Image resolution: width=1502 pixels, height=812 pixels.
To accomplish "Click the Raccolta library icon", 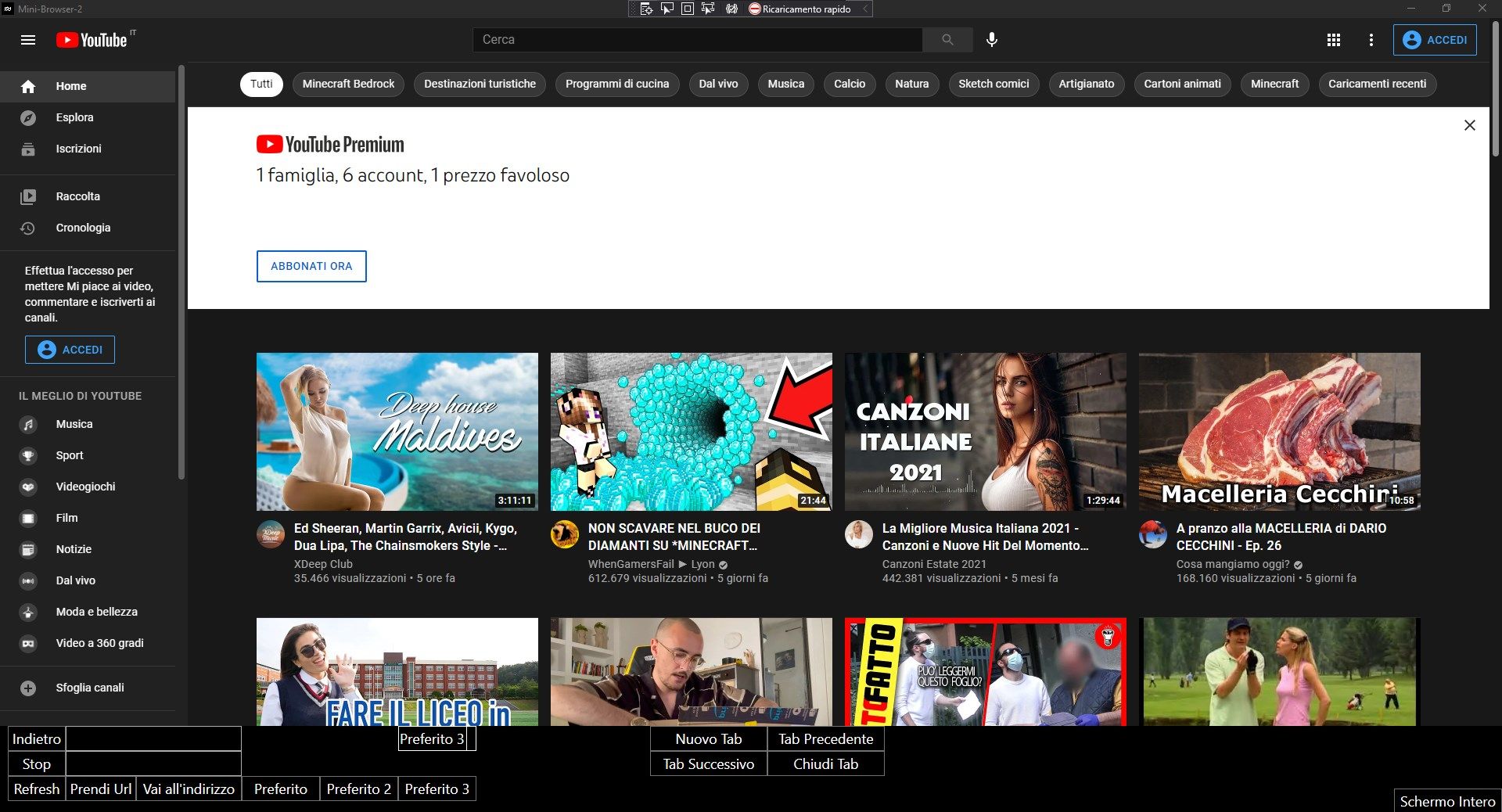I will pyautogui.click(x=28, y=196).
